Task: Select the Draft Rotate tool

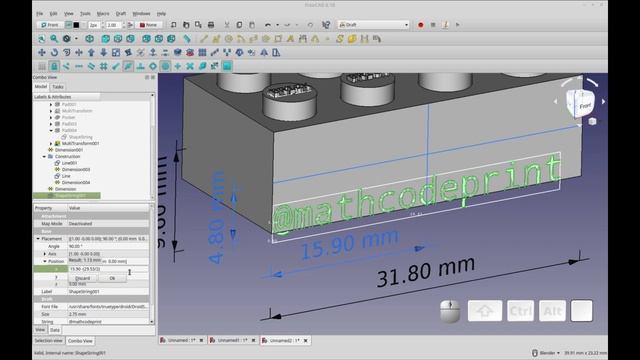Action: [54, 52]
